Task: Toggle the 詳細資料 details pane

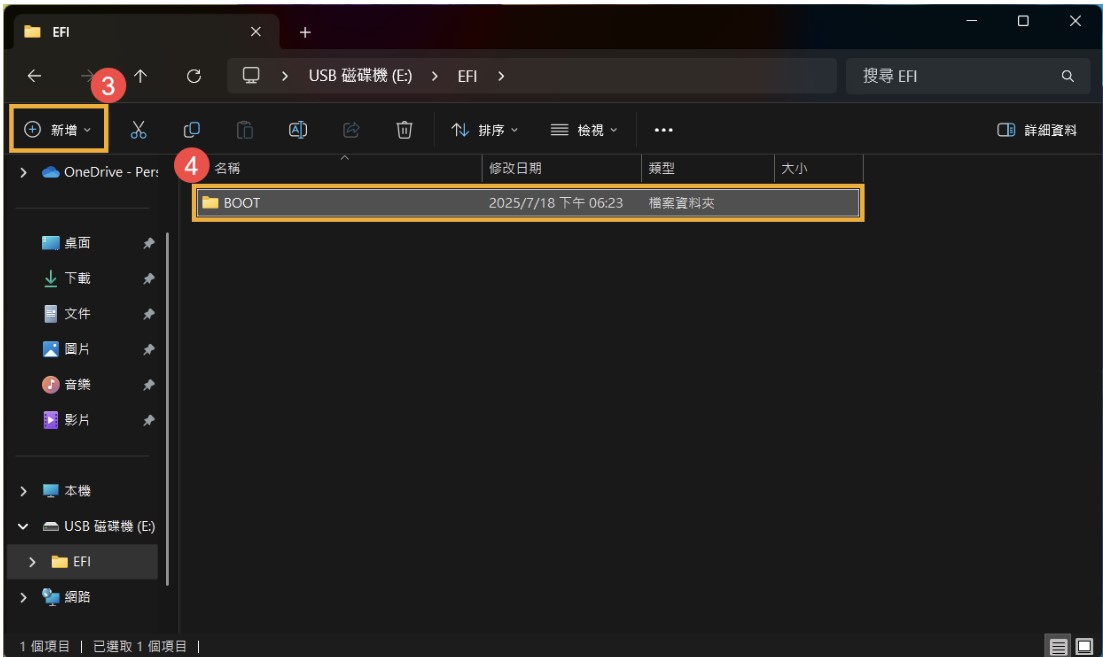Action: point(1037,130)
